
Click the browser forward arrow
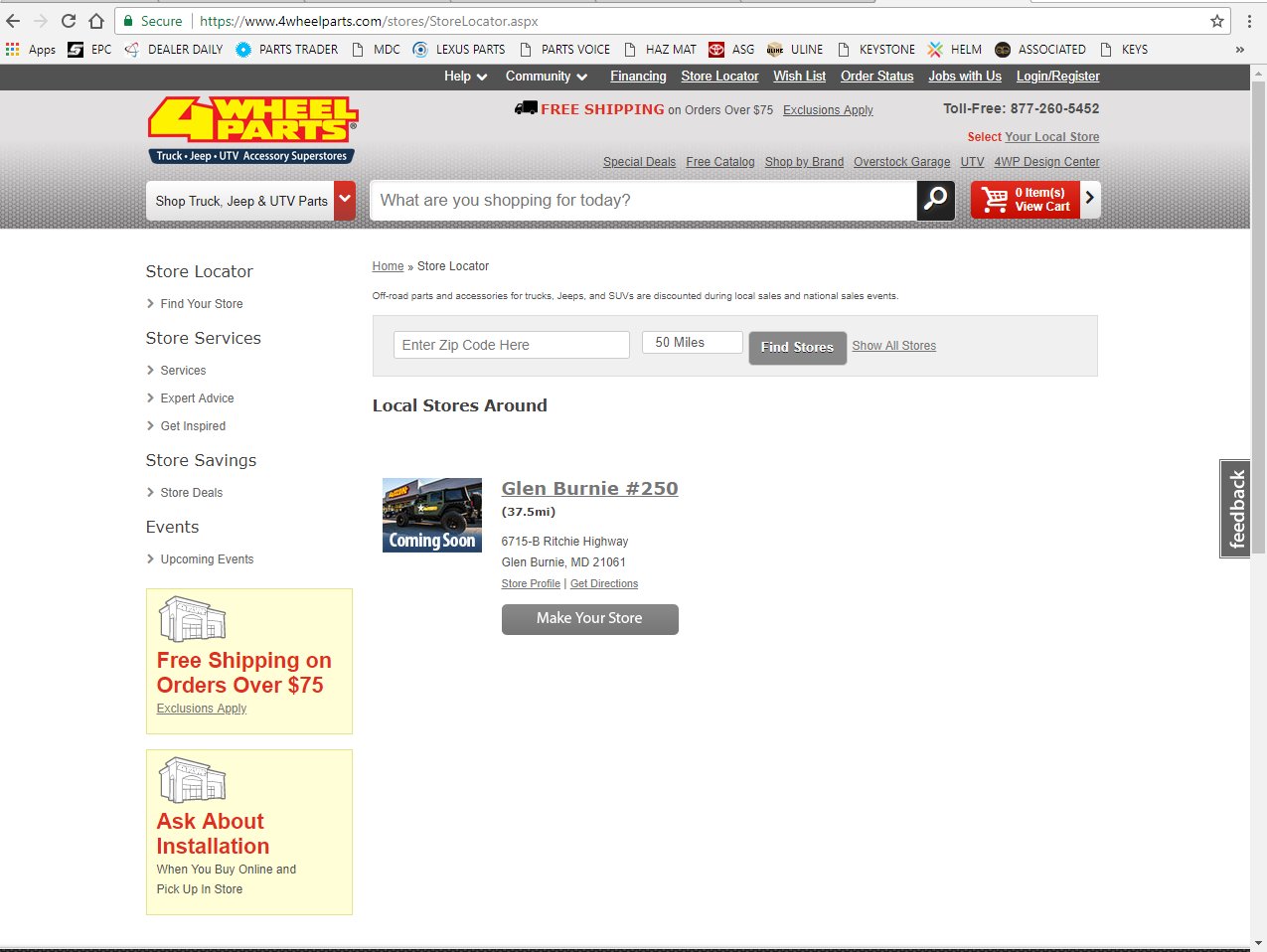click(41, 21)
